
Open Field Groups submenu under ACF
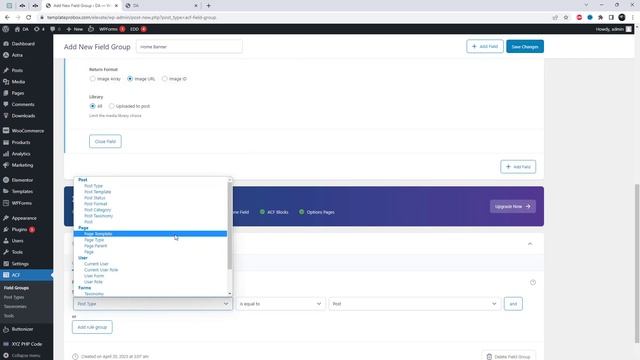16,288
